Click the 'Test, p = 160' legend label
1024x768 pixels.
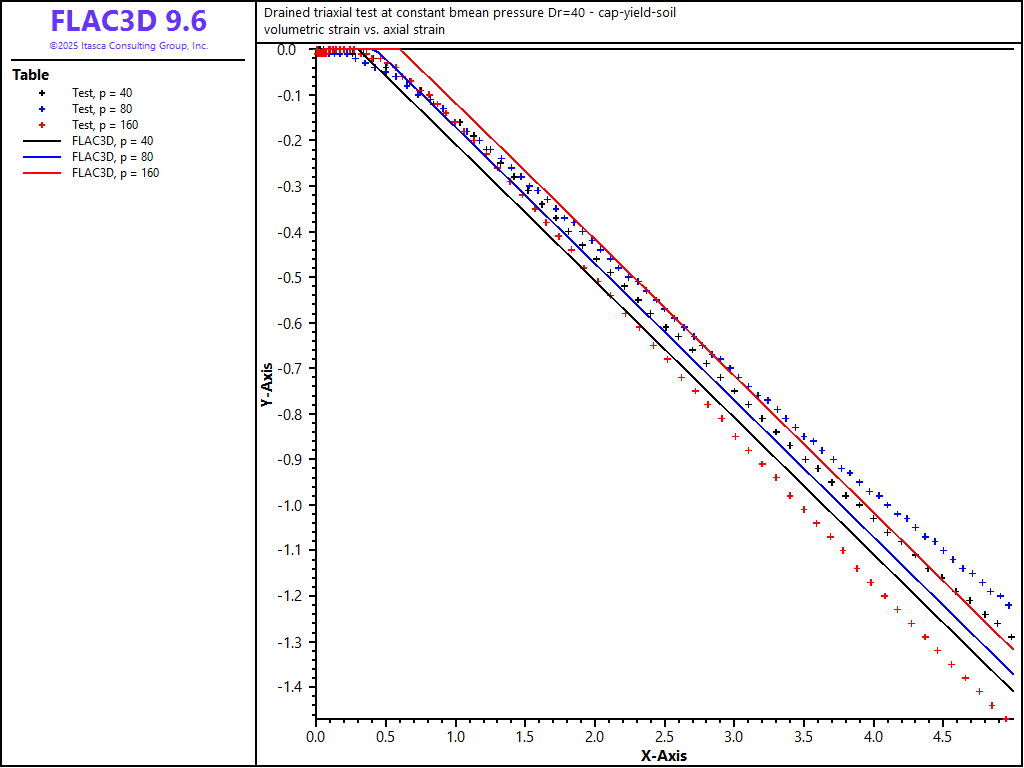[105, 125]
